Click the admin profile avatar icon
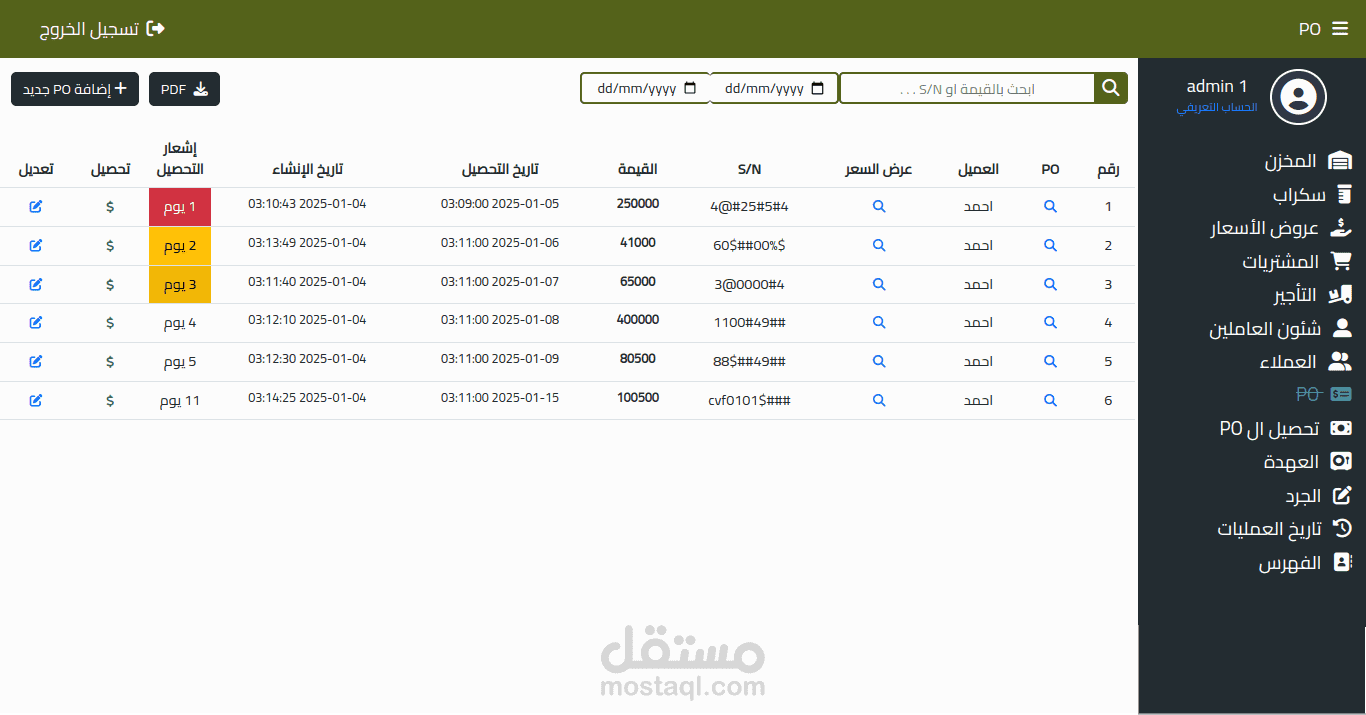Screen dimensions: 1366x715 [x=1297, y=97]
